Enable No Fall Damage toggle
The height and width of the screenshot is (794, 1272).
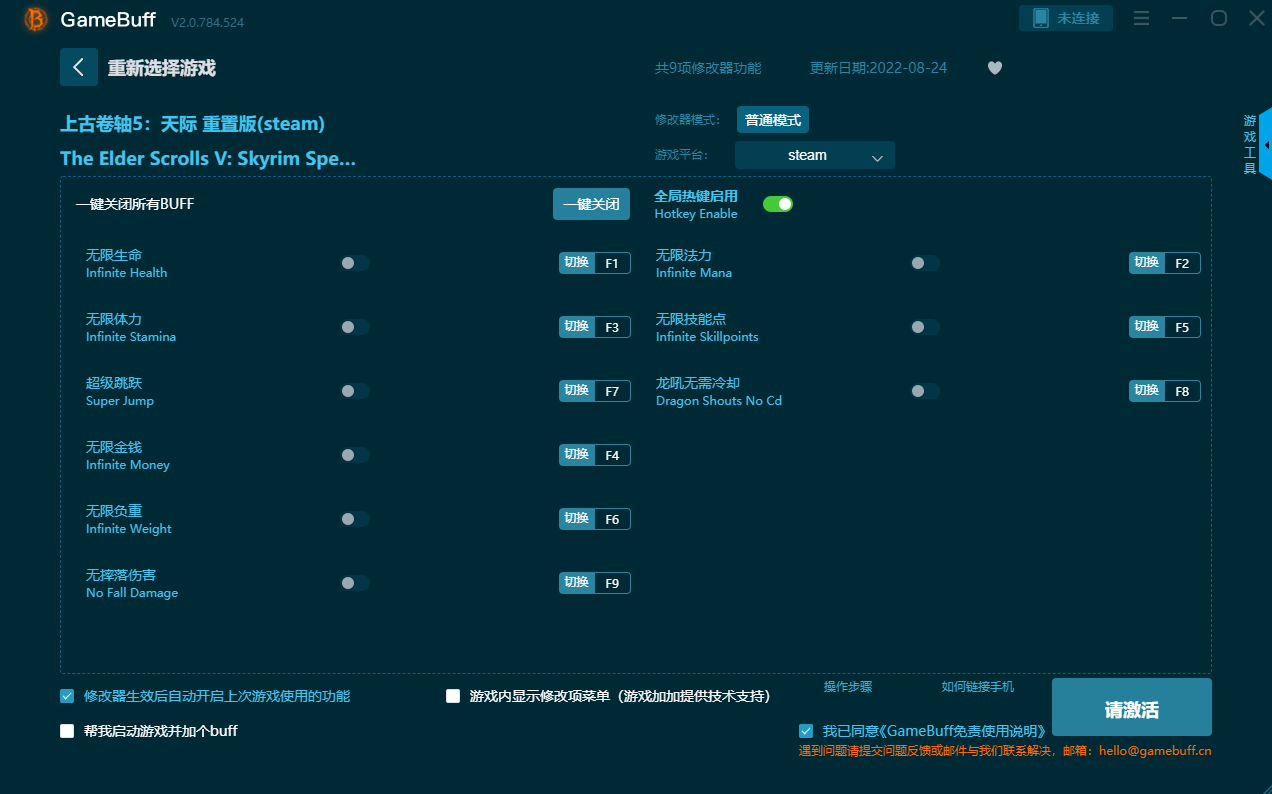click(354, 583)
